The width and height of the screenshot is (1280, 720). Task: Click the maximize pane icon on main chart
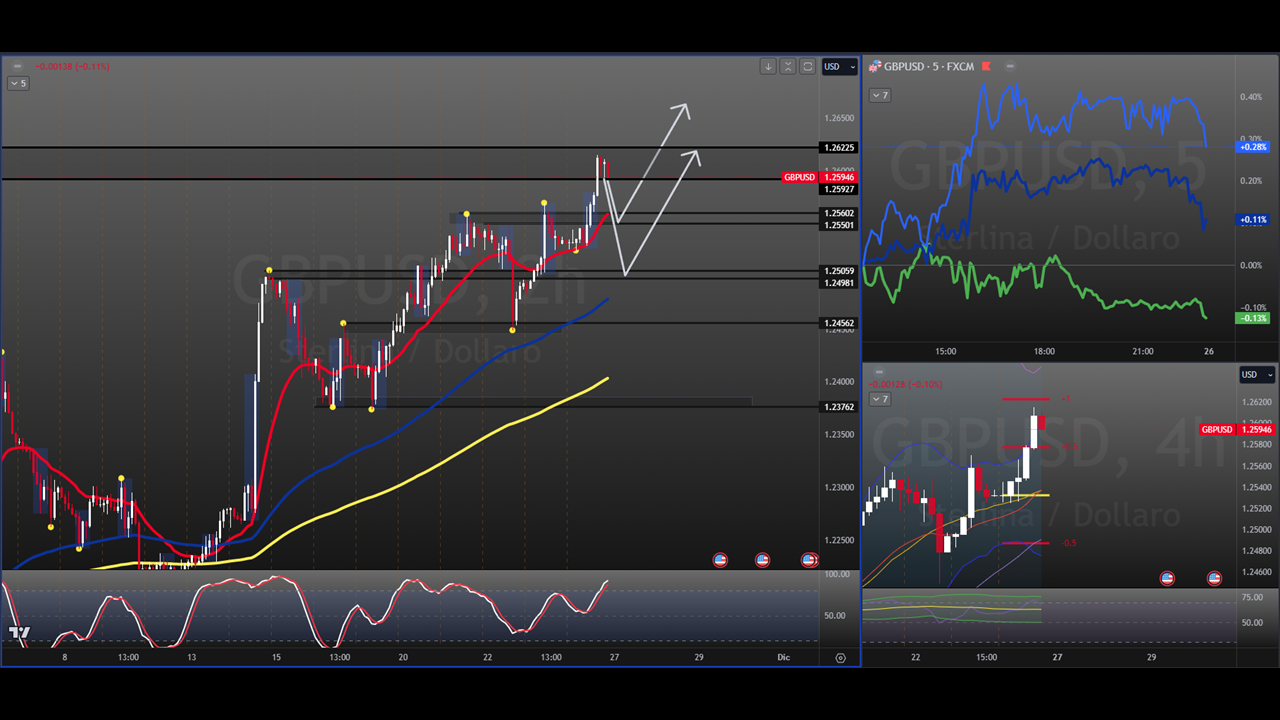pos(808,67)
